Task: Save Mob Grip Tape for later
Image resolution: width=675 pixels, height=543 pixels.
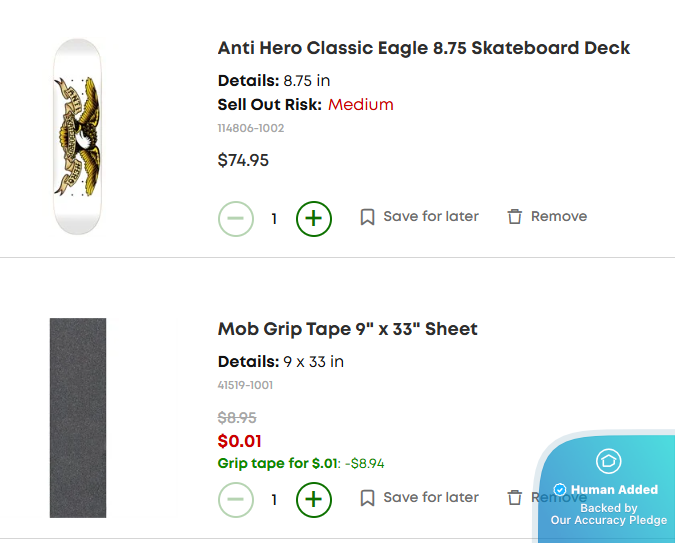Action: coord(430,498)
